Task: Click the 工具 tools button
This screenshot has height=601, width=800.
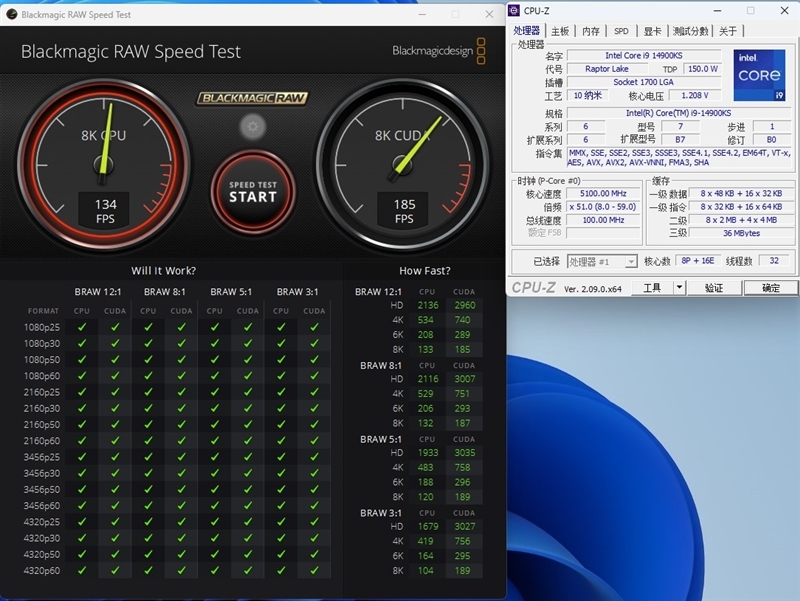Action: coord(652,287)
